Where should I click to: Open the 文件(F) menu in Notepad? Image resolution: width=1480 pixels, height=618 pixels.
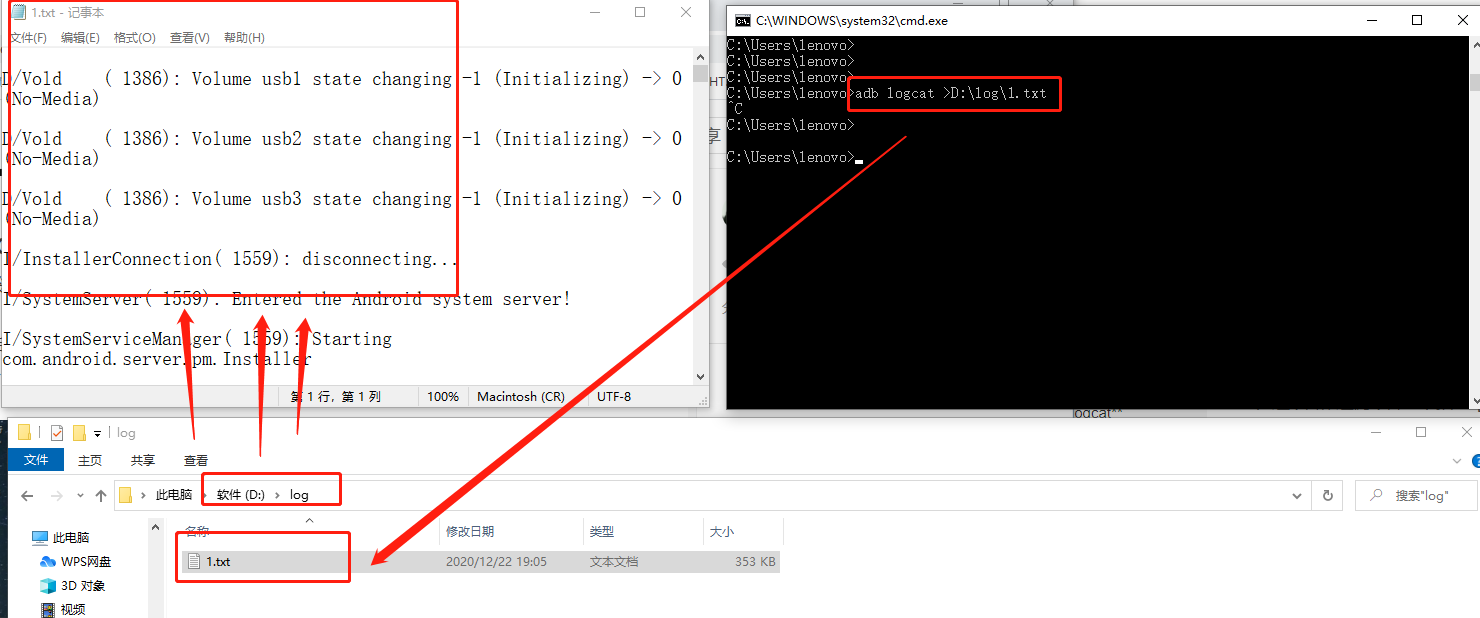click(x=28, y=38)
